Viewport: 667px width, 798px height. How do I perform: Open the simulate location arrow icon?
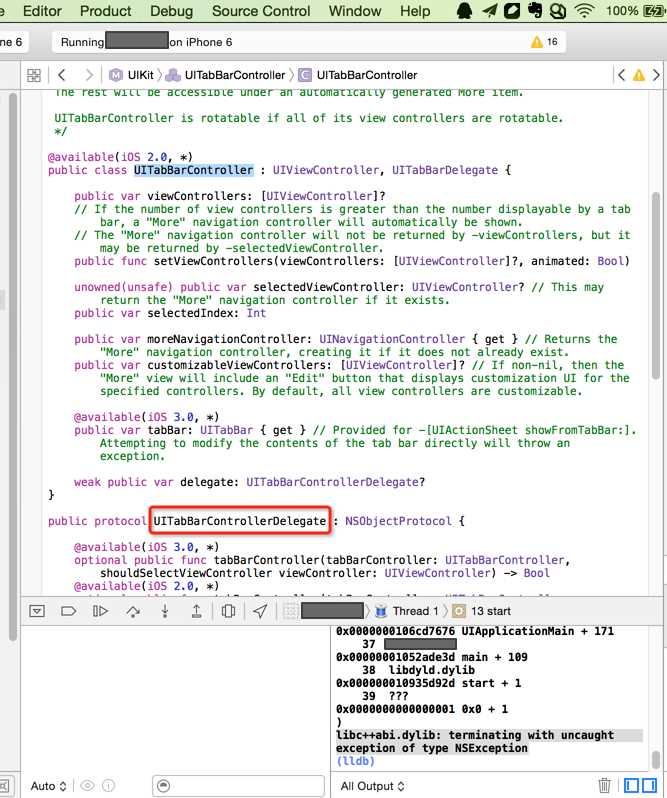click(260, 611)
